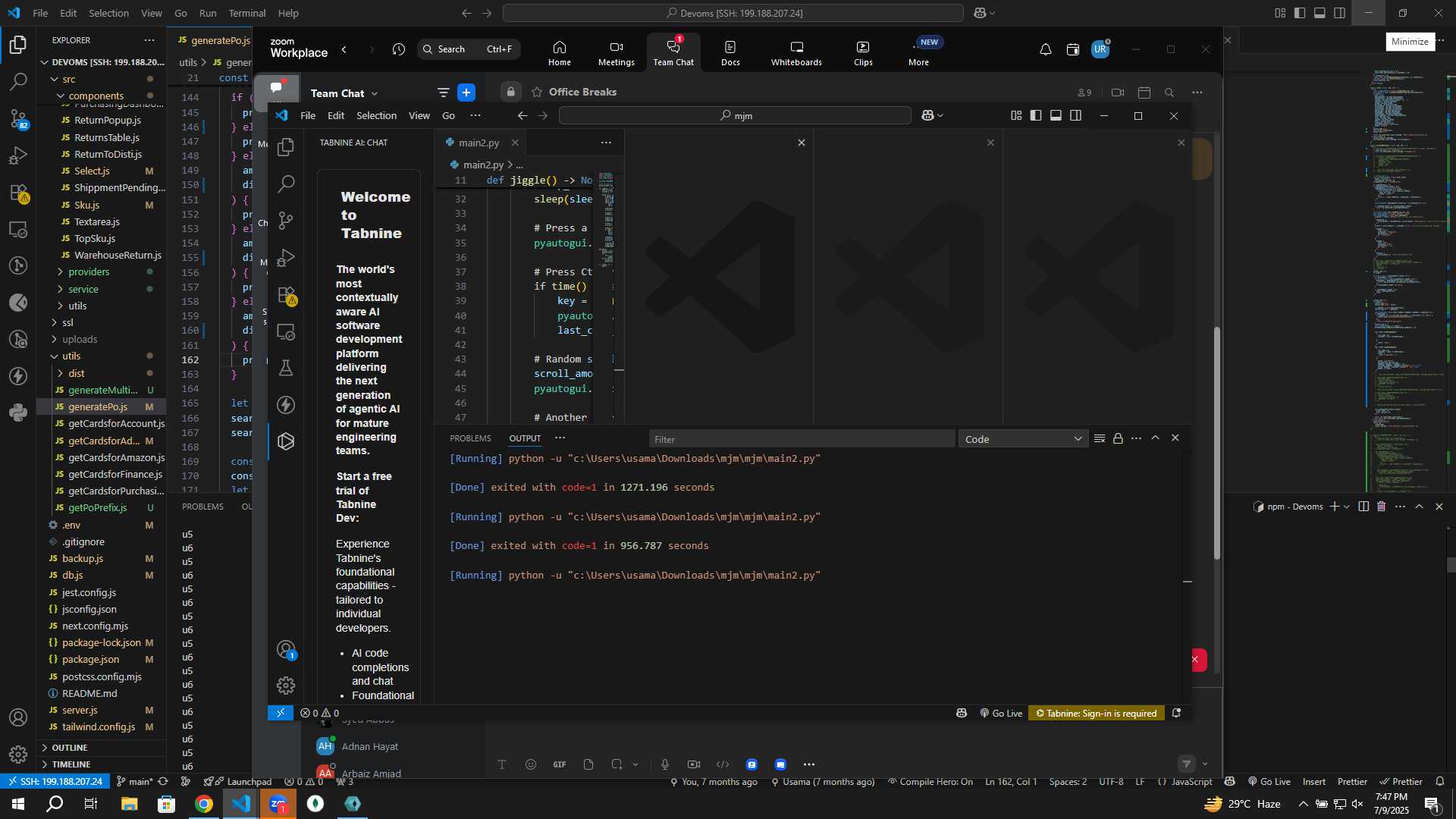Open Remote Explorer icon in mjm window
The image size is (1456, 819).
click(x=286, y=331)
